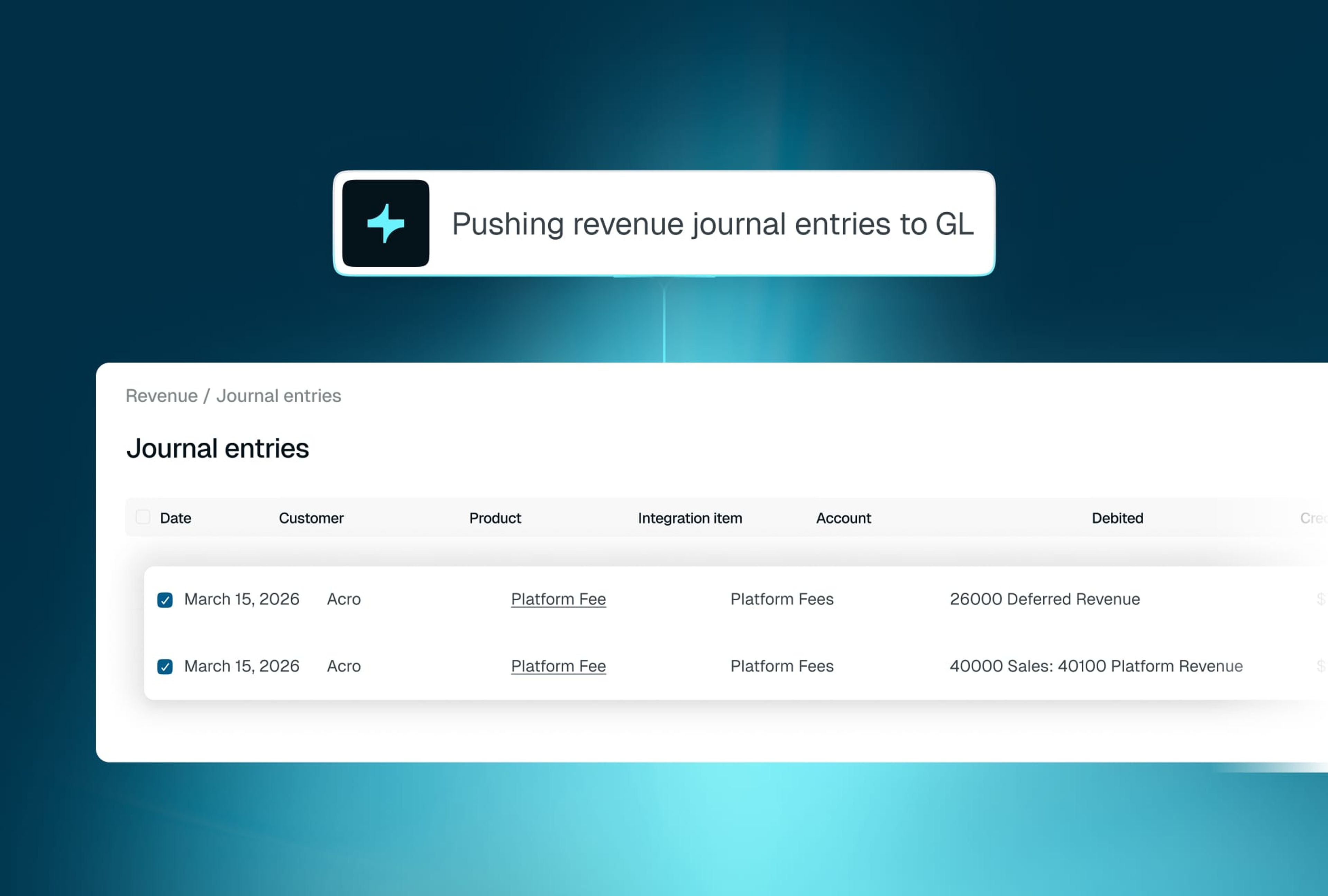1328x896 pixels.
Task: Click Platform Fees integration item, second row
Action: [x=782, y=666]
